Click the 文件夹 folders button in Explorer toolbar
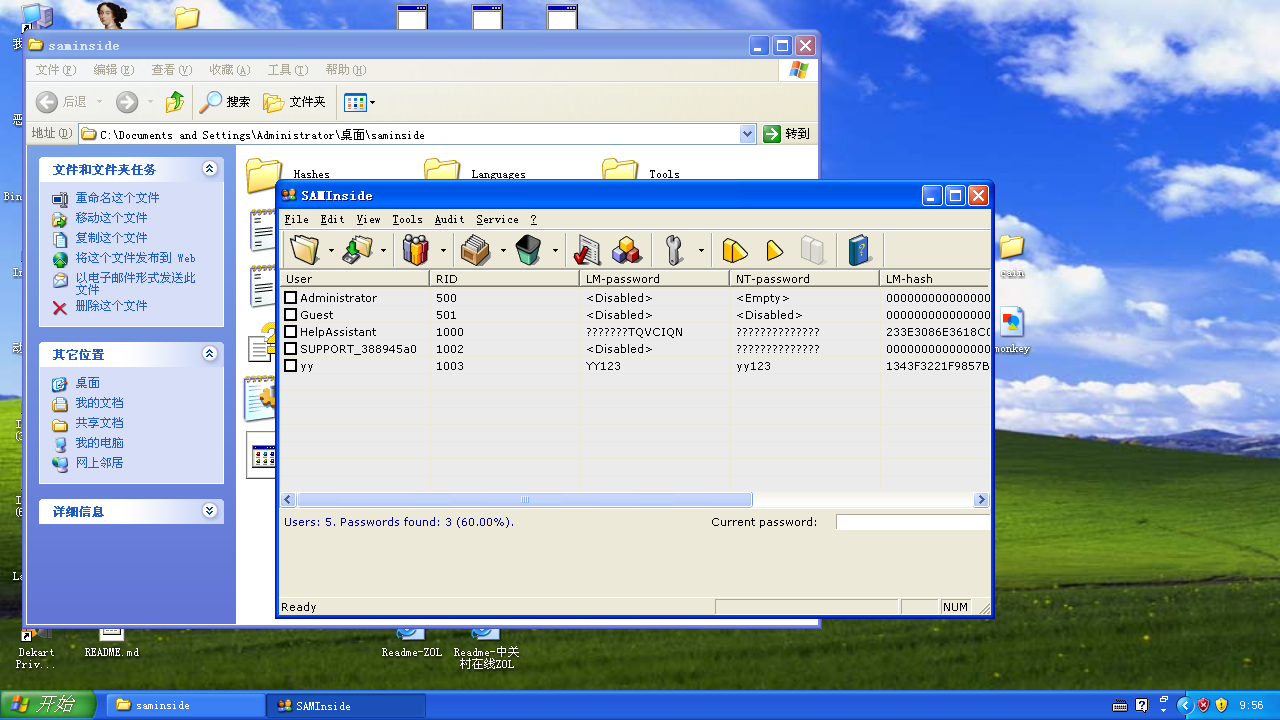 295,102
